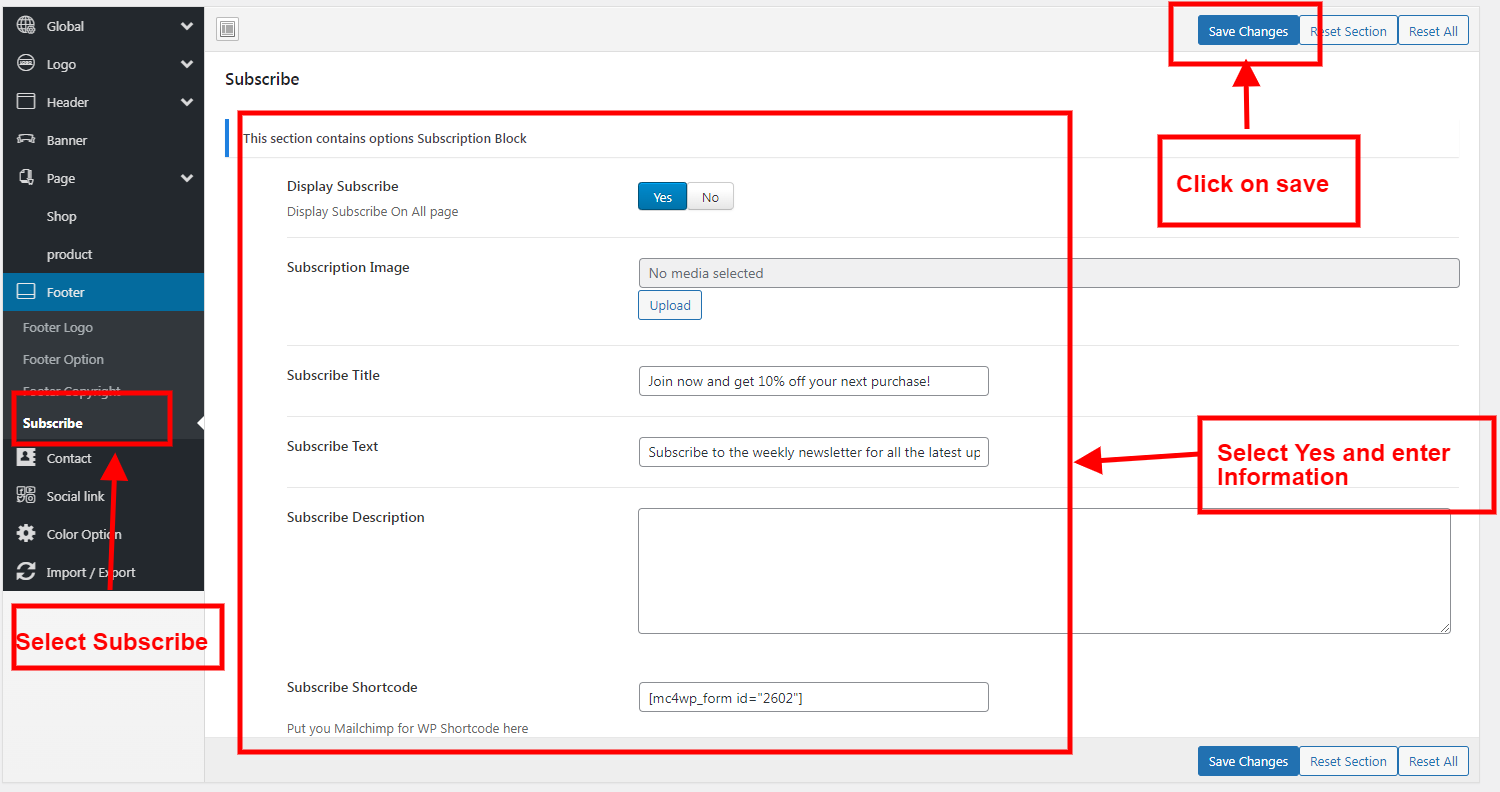Screen dimensions: 1500x792
Task: Toggle the expand-all sections icon at top
Action: pyautogui.click(x=227, y=30)
